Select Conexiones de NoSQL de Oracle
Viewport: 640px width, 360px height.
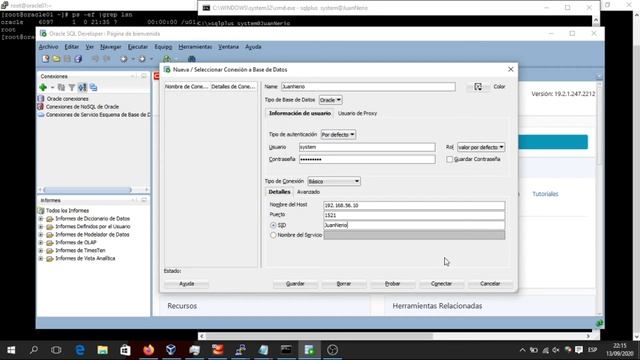click(x=82, y=107)
